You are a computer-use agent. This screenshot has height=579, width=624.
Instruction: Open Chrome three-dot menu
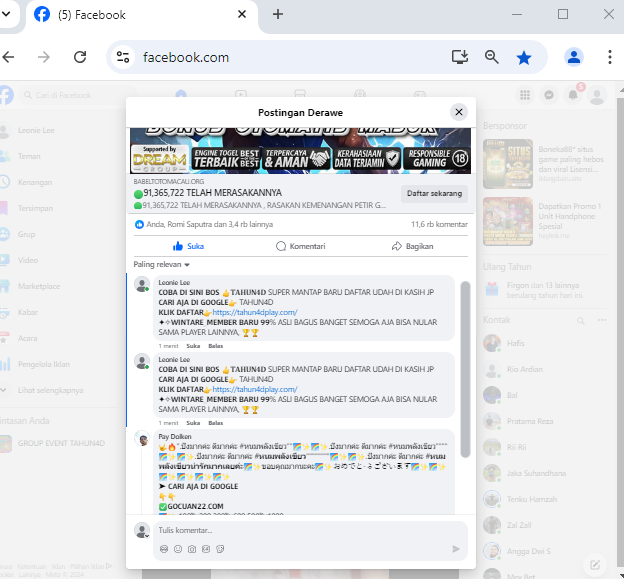(610, 57)
